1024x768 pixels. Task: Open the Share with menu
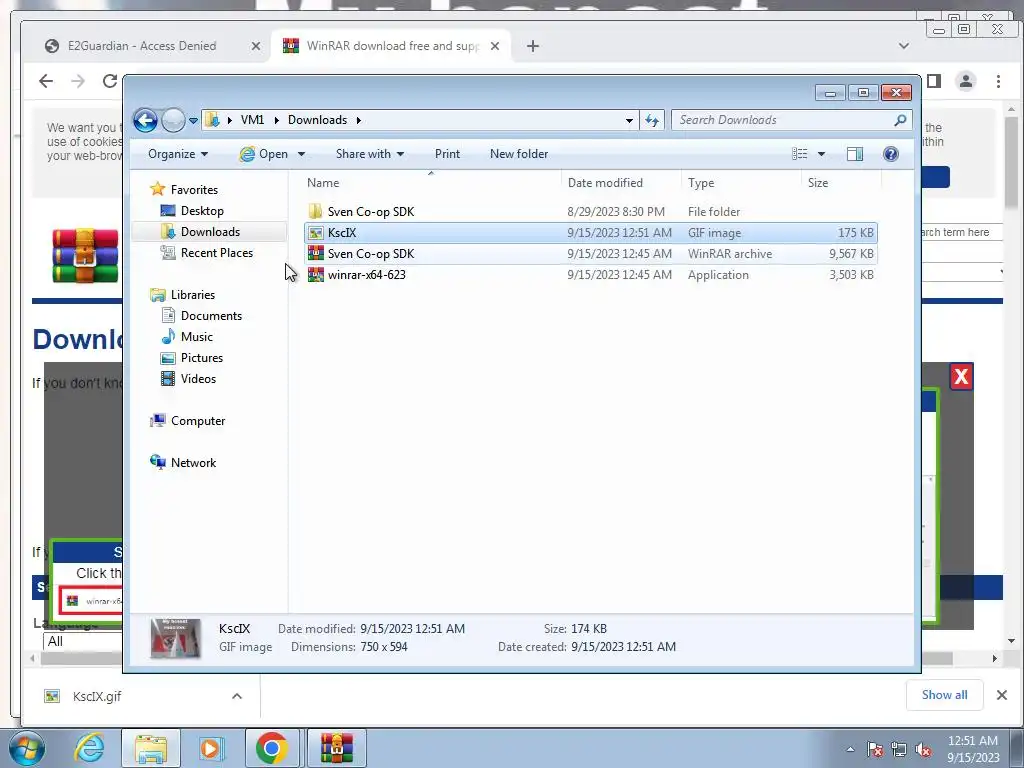[x=370, y=154]
